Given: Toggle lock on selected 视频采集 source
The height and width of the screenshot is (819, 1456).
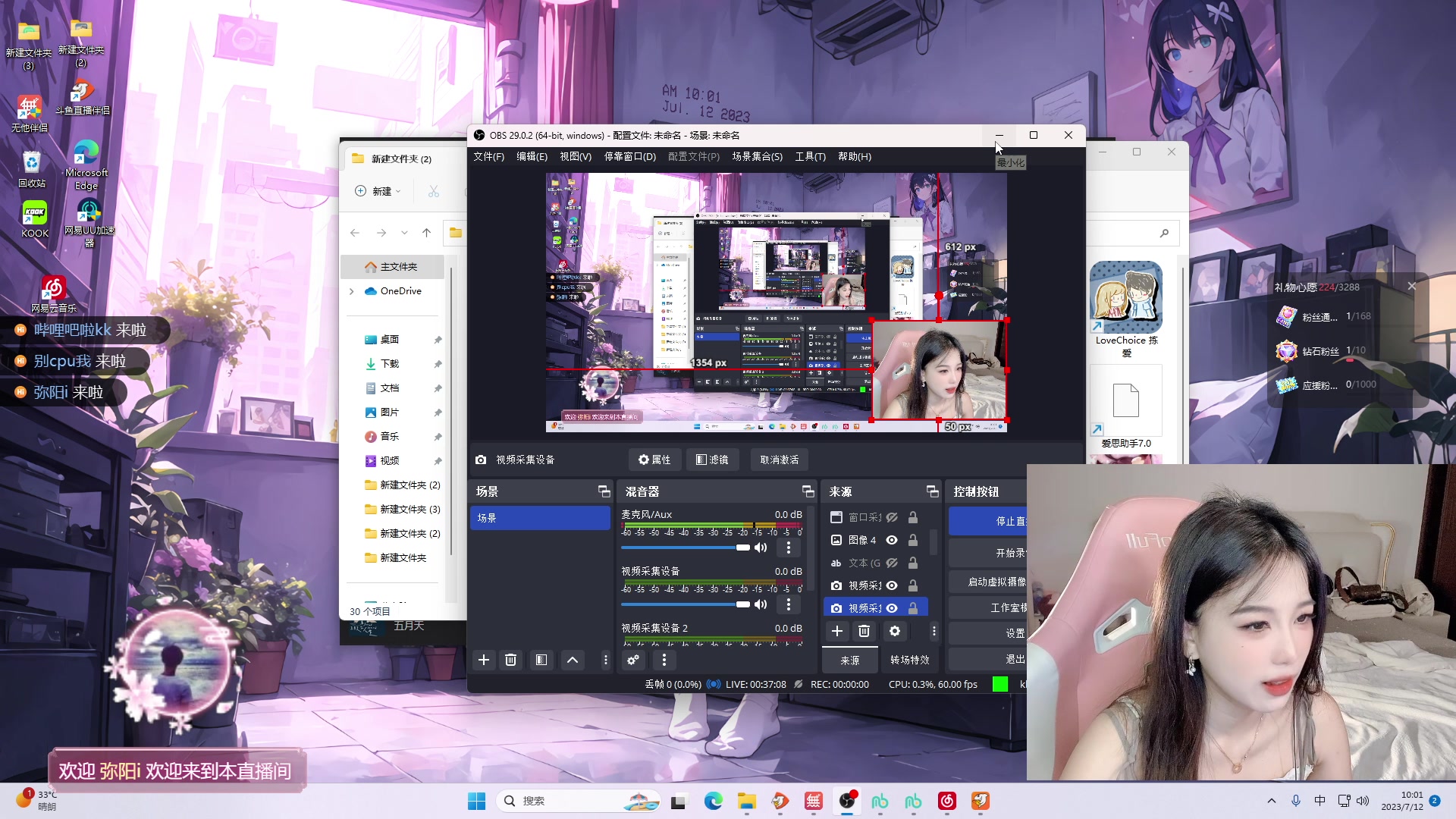Looking at the screenshot, I should [913, 608].
